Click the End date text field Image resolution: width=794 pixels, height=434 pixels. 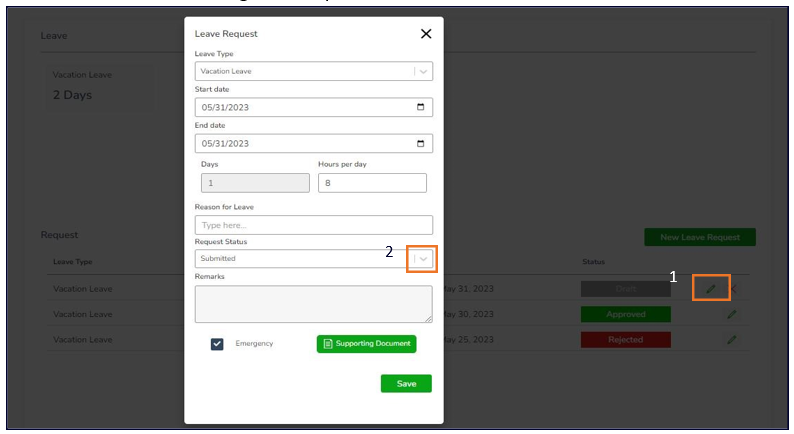[x=300, y=143]
